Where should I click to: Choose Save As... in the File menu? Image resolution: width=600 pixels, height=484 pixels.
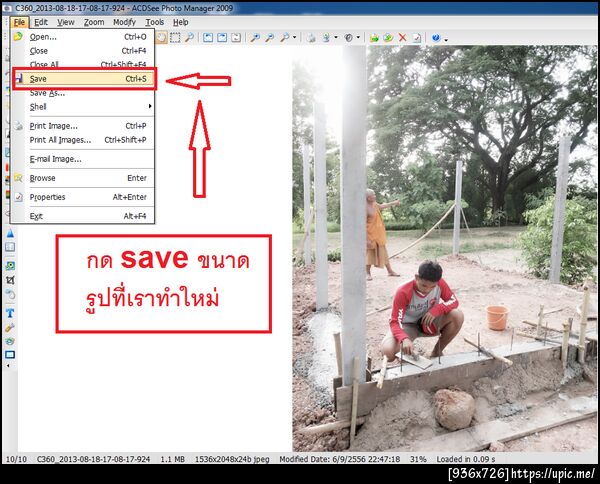pos(83,93)
